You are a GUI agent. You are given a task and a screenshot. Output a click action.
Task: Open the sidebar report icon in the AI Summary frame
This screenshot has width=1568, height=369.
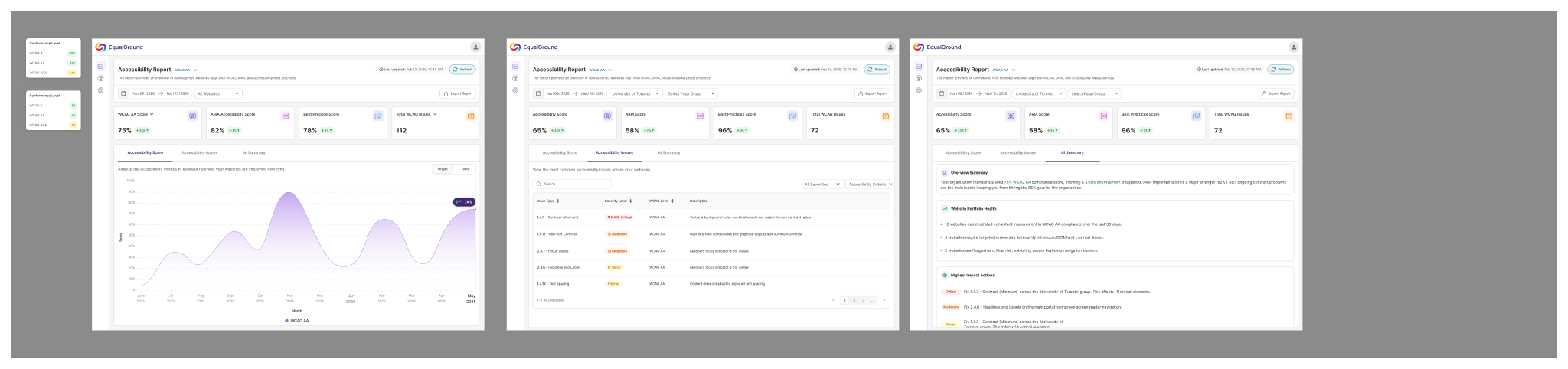point(919,67)
